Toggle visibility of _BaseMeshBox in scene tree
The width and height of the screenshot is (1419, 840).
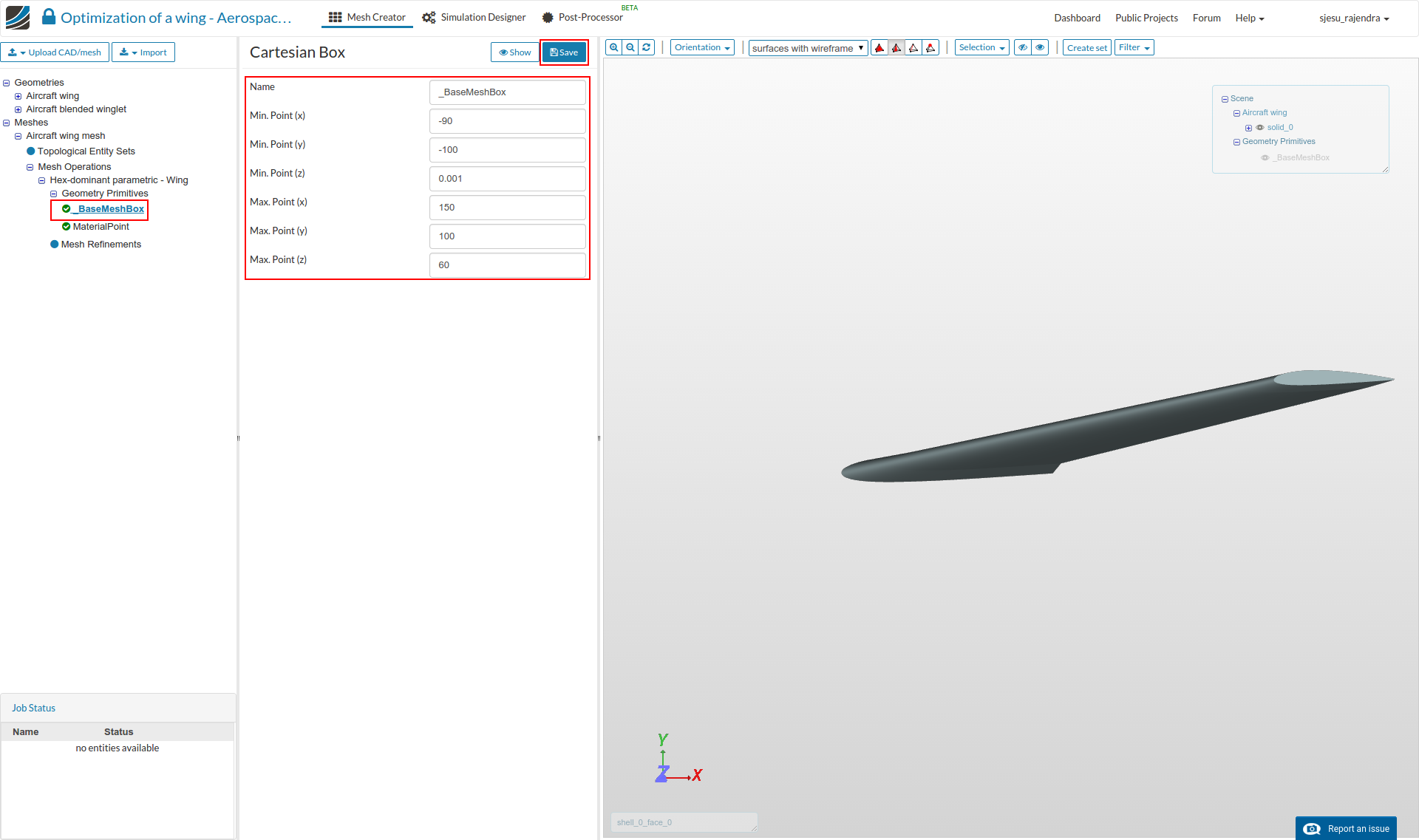(x=1265, y=157)
